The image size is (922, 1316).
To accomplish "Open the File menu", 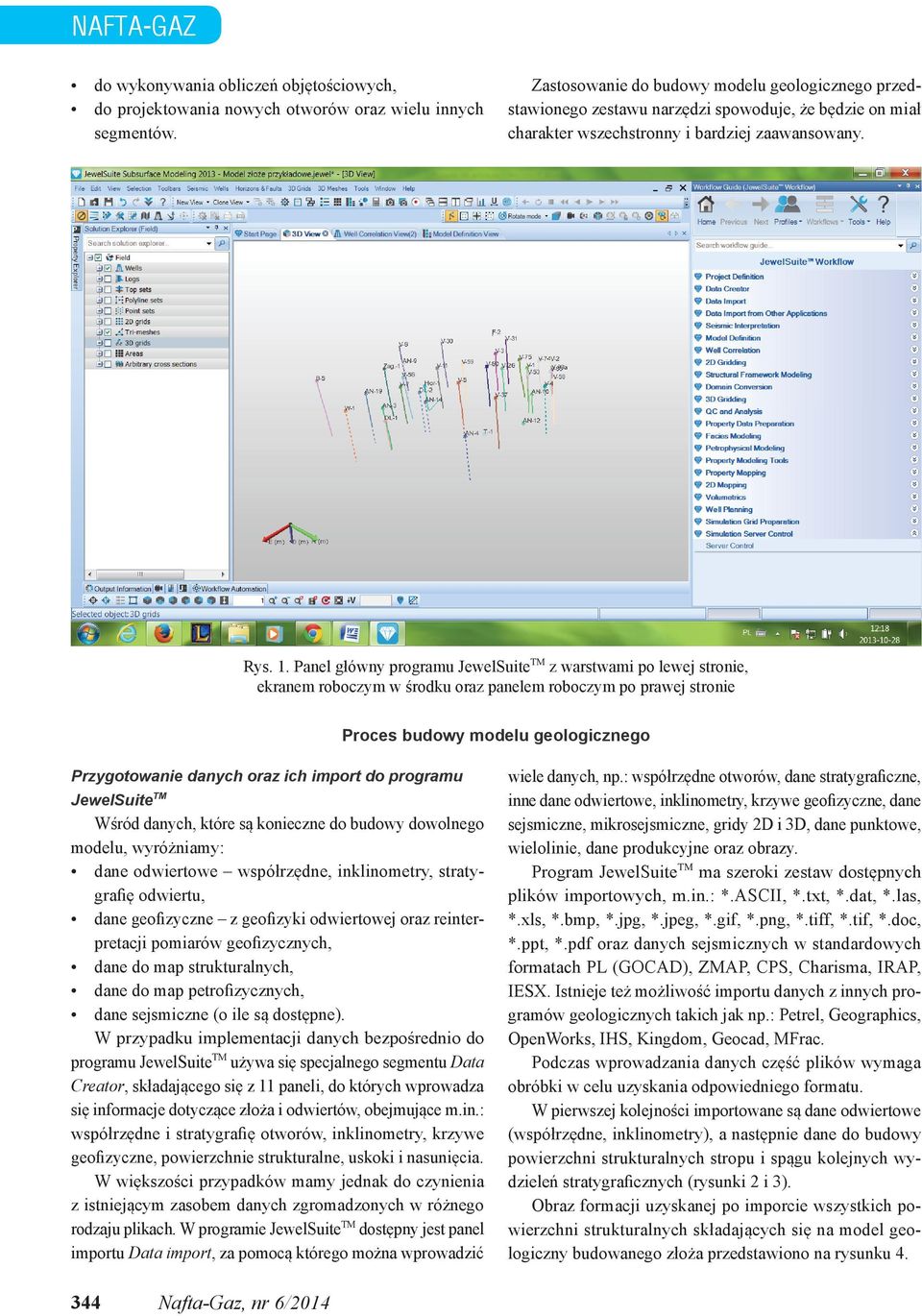I will [80, 188].
